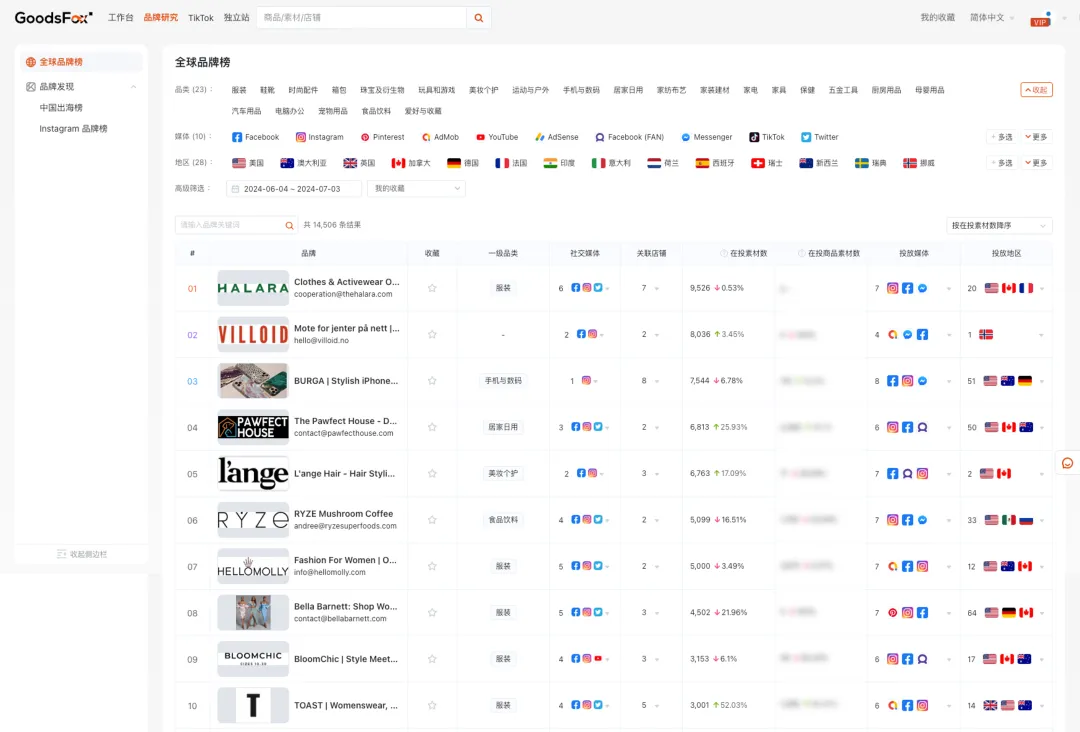Enable 多选 for the media filter
Viewport: 1080px width, 732px height.
pyautogui.click(x=1001, y=137)
